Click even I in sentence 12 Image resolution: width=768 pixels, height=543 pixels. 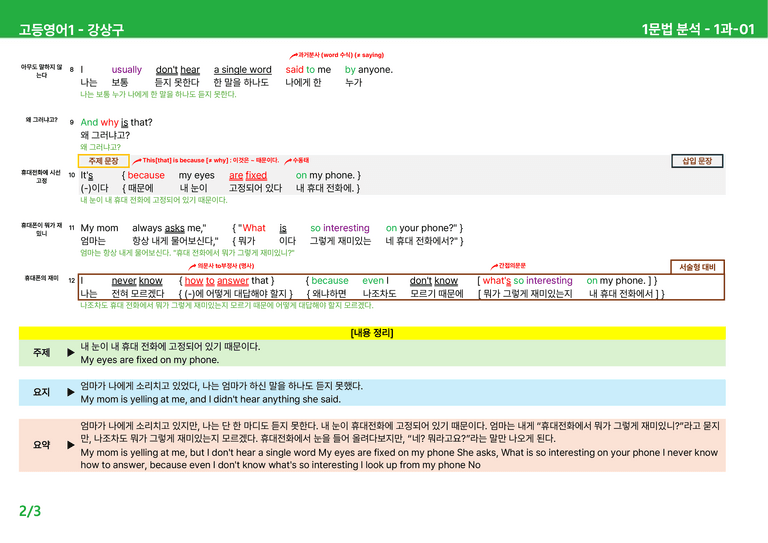click(375, 281)
